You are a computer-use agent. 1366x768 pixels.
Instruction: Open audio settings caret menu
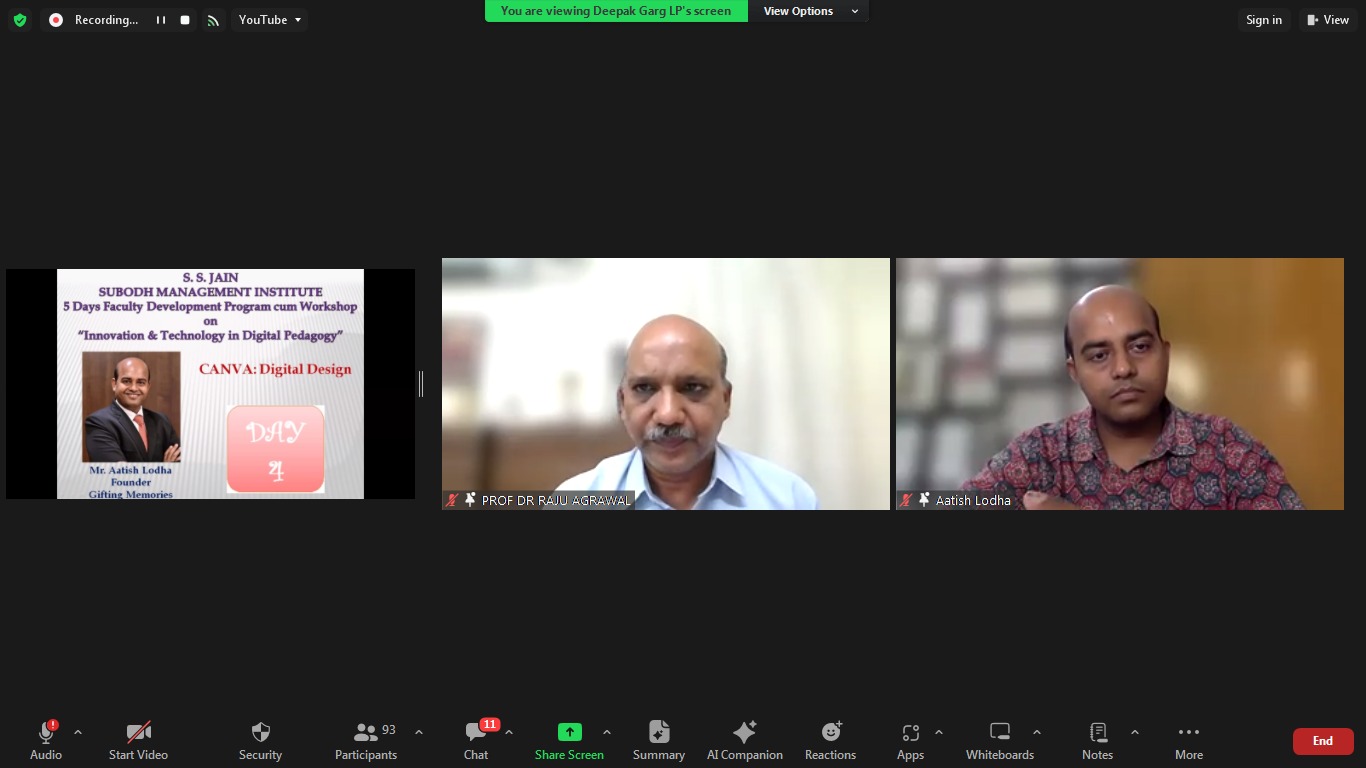click(x=78, y=732)
